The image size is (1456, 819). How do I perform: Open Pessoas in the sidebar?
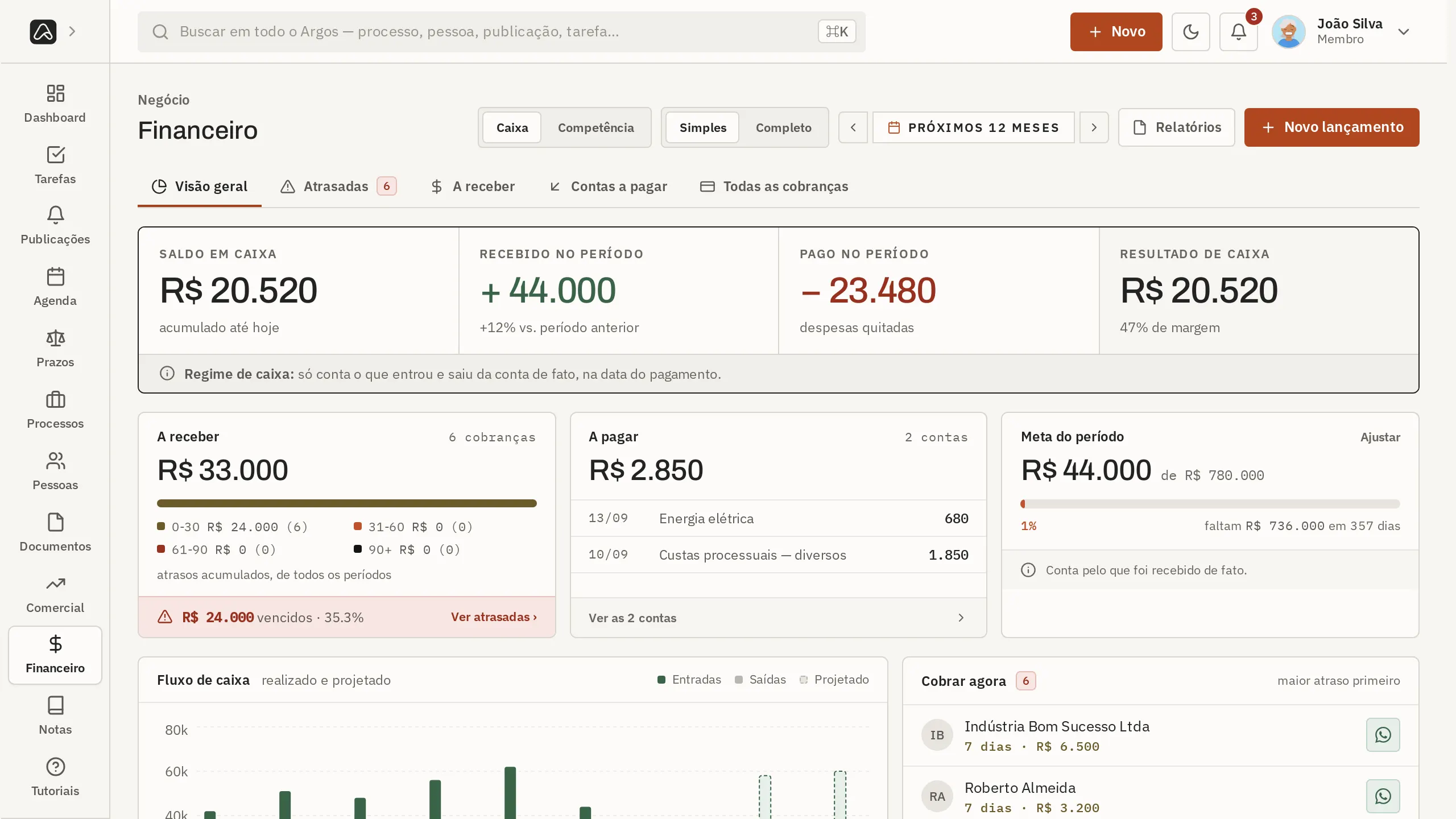(55, 471)
